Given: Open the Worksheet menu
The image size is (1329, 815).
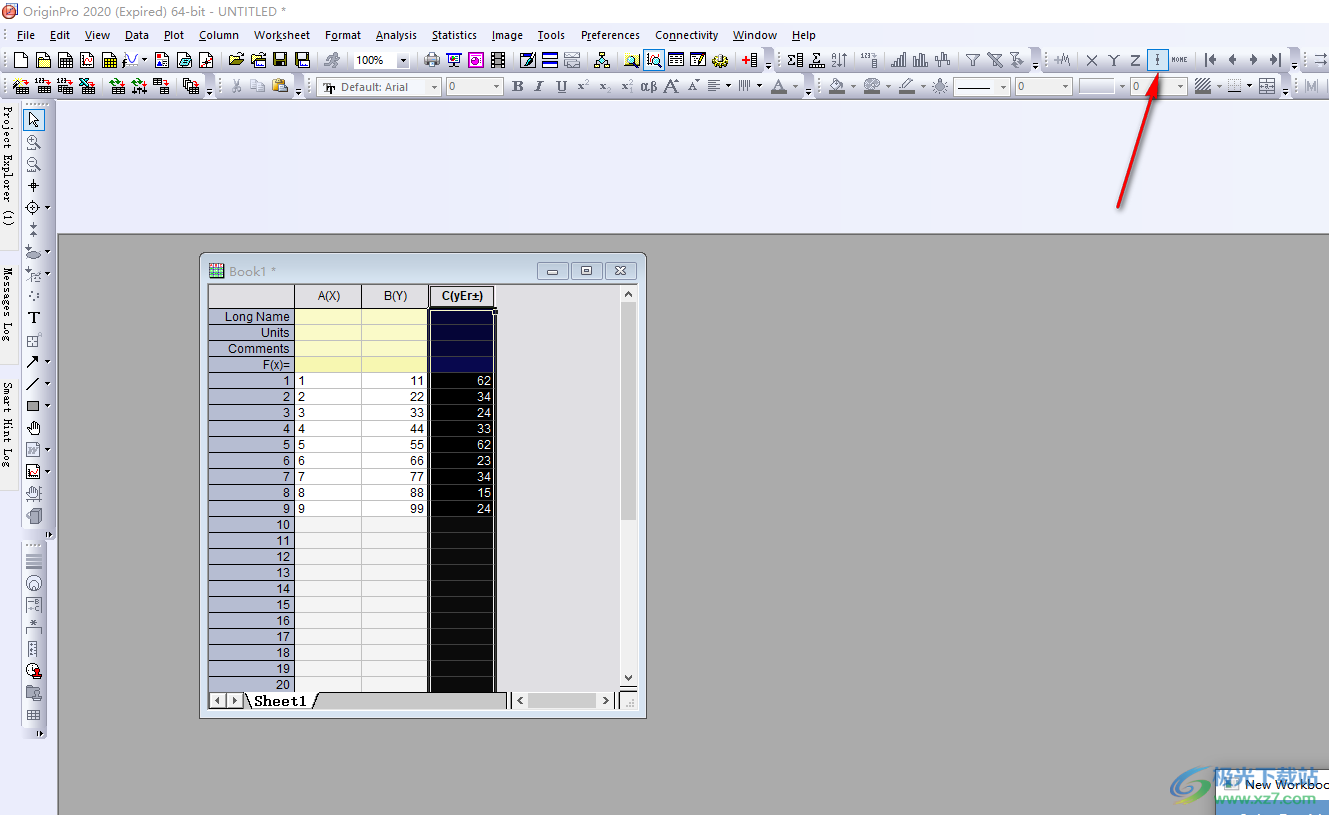Looking at the screenshot, I should tap(282, 35).
